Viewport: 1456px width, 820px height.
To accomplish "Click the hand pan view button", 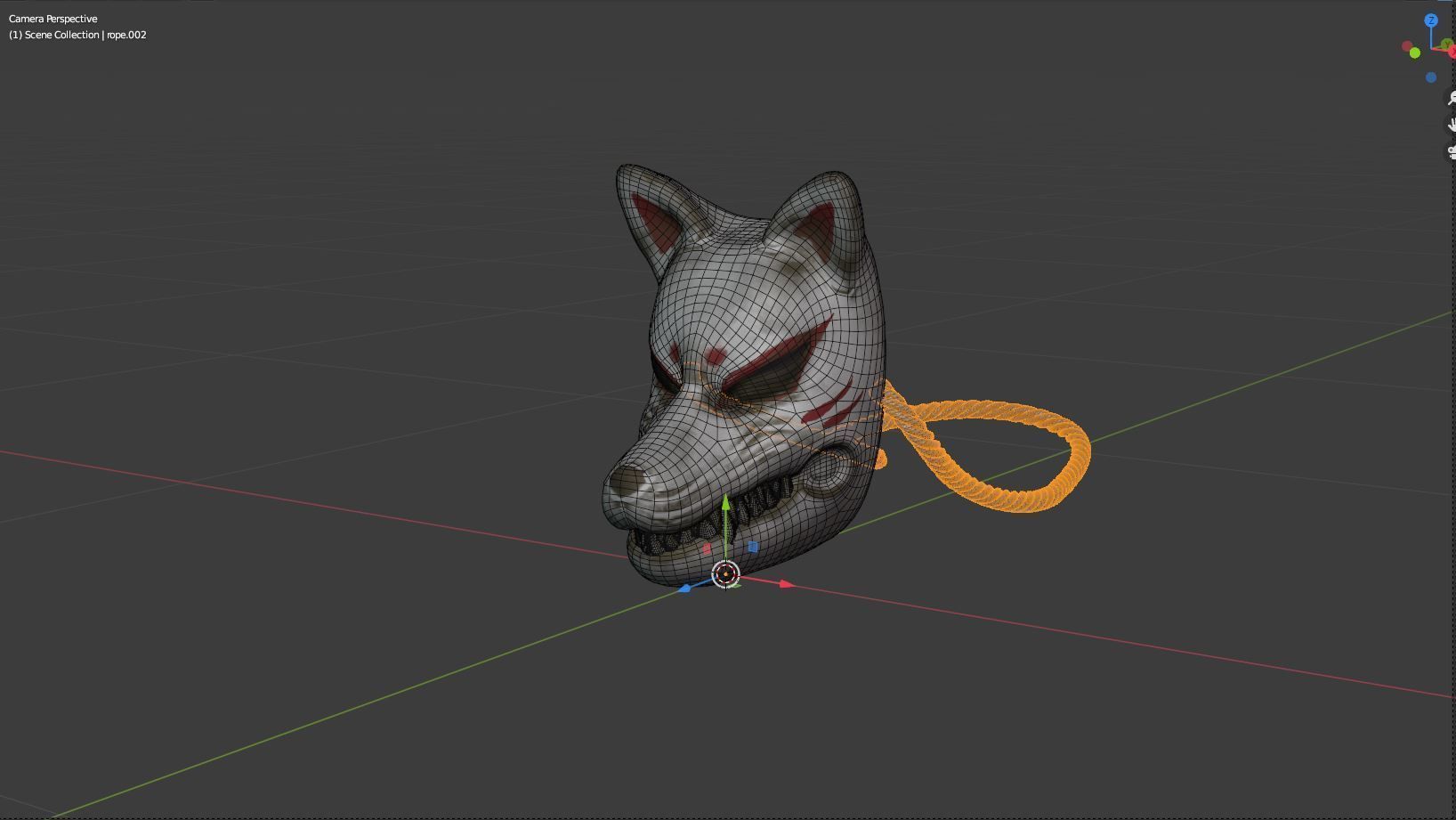I will point(1451,125).
